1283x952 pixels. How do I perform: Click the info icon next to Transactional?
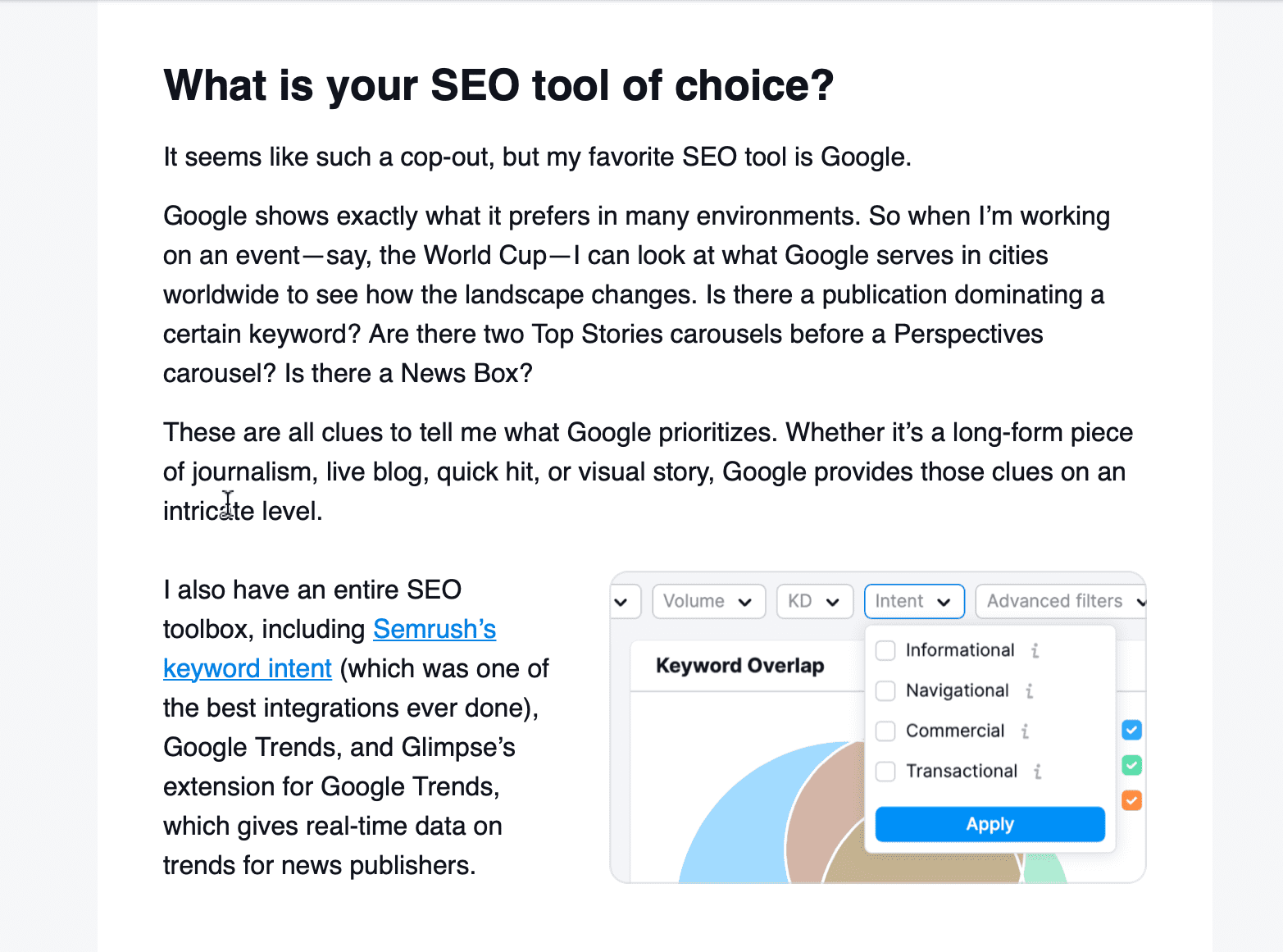(1038, 771)
